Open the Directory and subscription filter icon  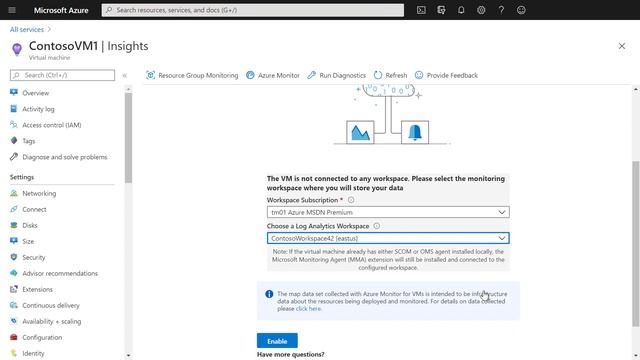pyautogui.click(x=441, y=10)
